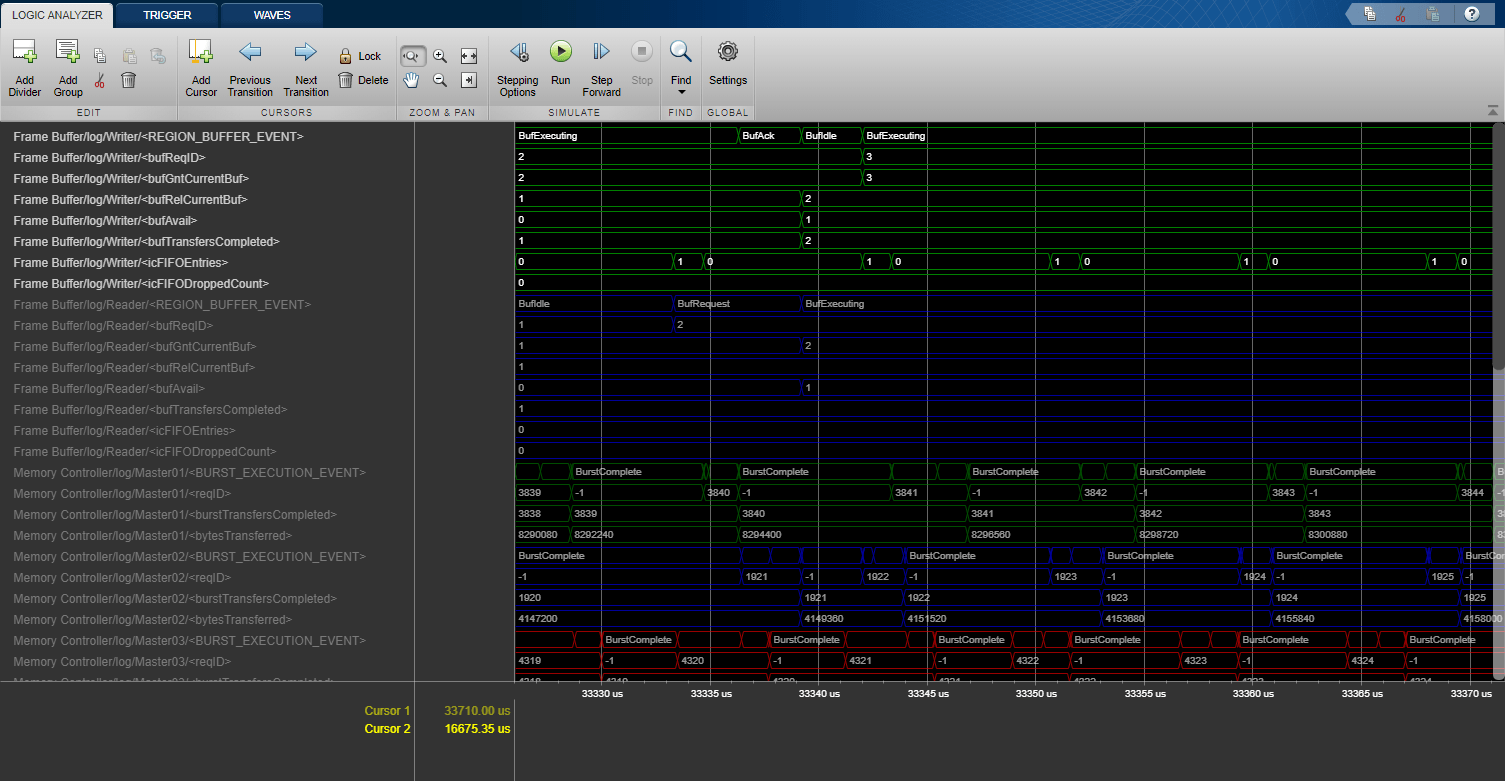Open Help with the question mark icon
The image size is (1505, 781).
click(1472, 14)
